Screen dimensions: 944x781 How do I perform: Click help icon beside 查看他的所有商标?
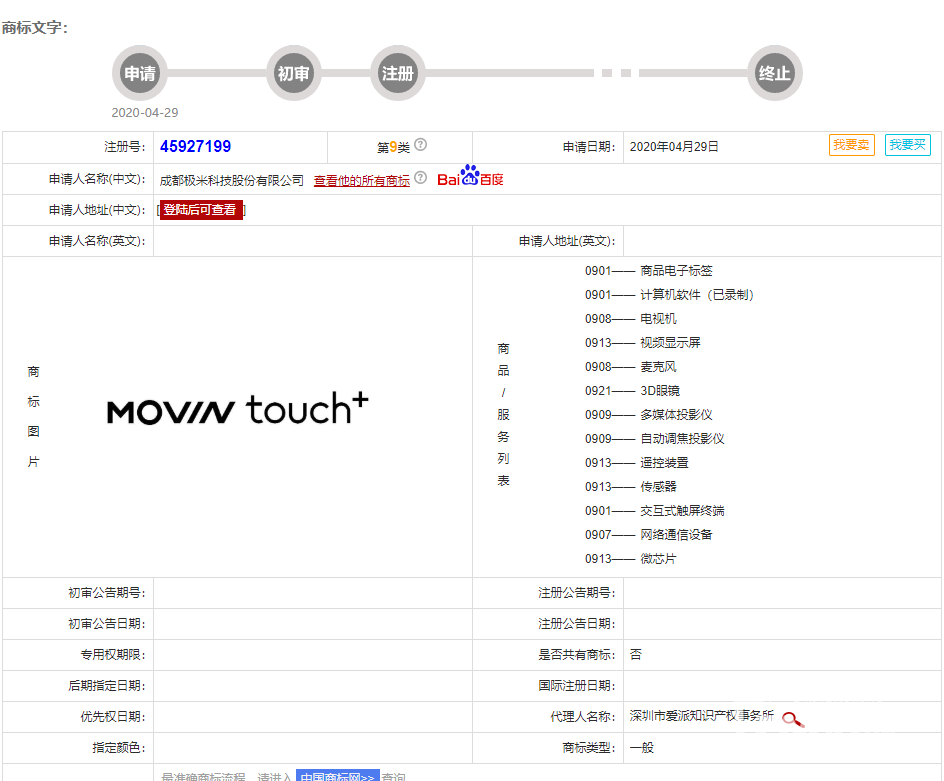coord(421,178)
